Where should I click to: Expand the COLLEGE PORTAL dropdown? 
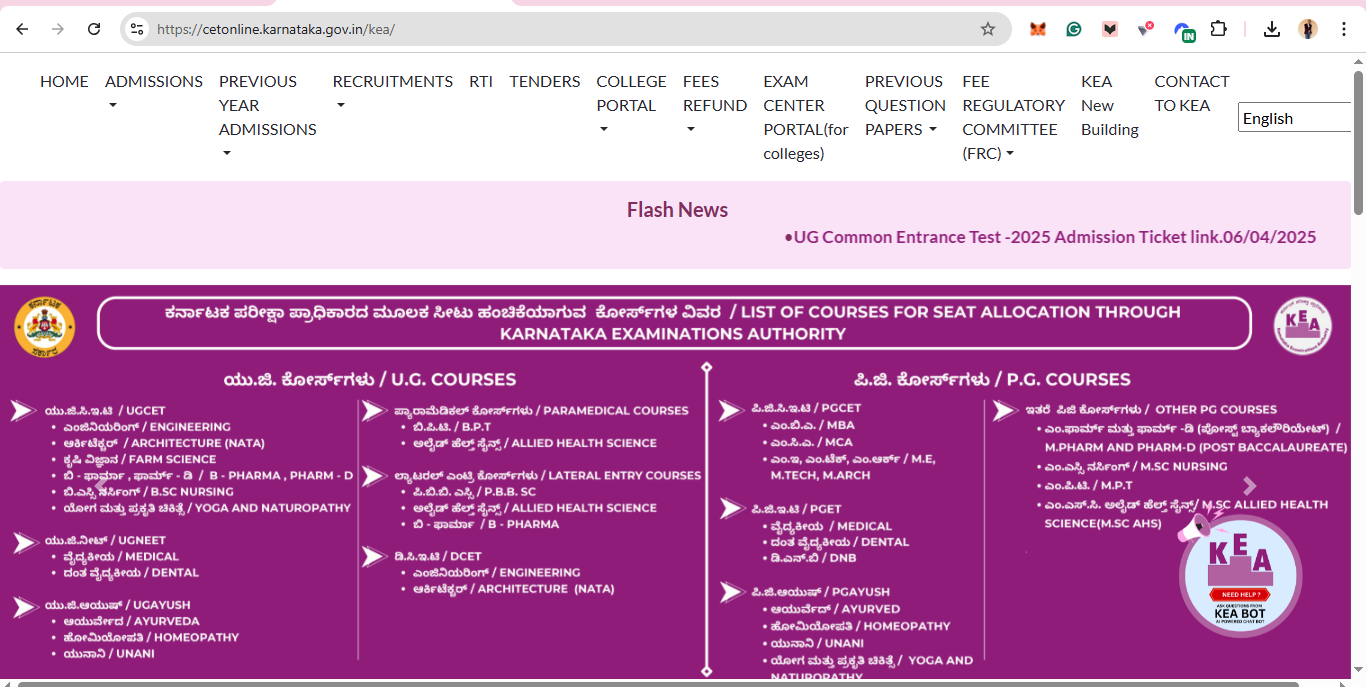631,104
